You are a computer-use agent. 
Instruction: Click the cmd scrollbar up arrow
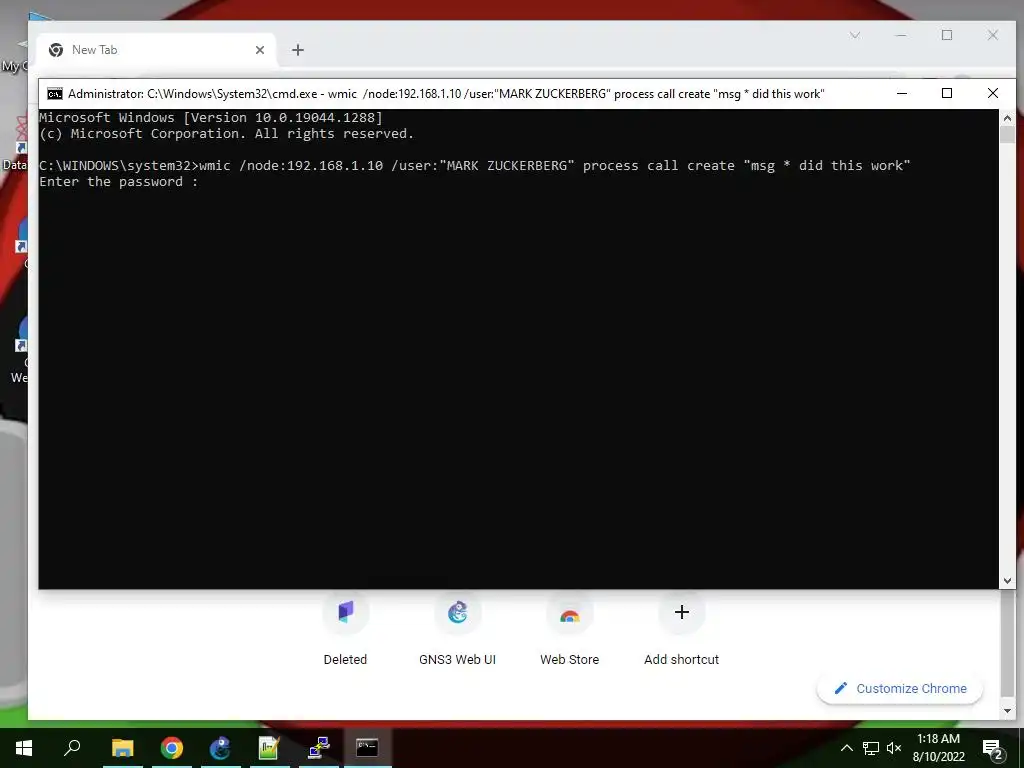click(x=1007, y=118)
